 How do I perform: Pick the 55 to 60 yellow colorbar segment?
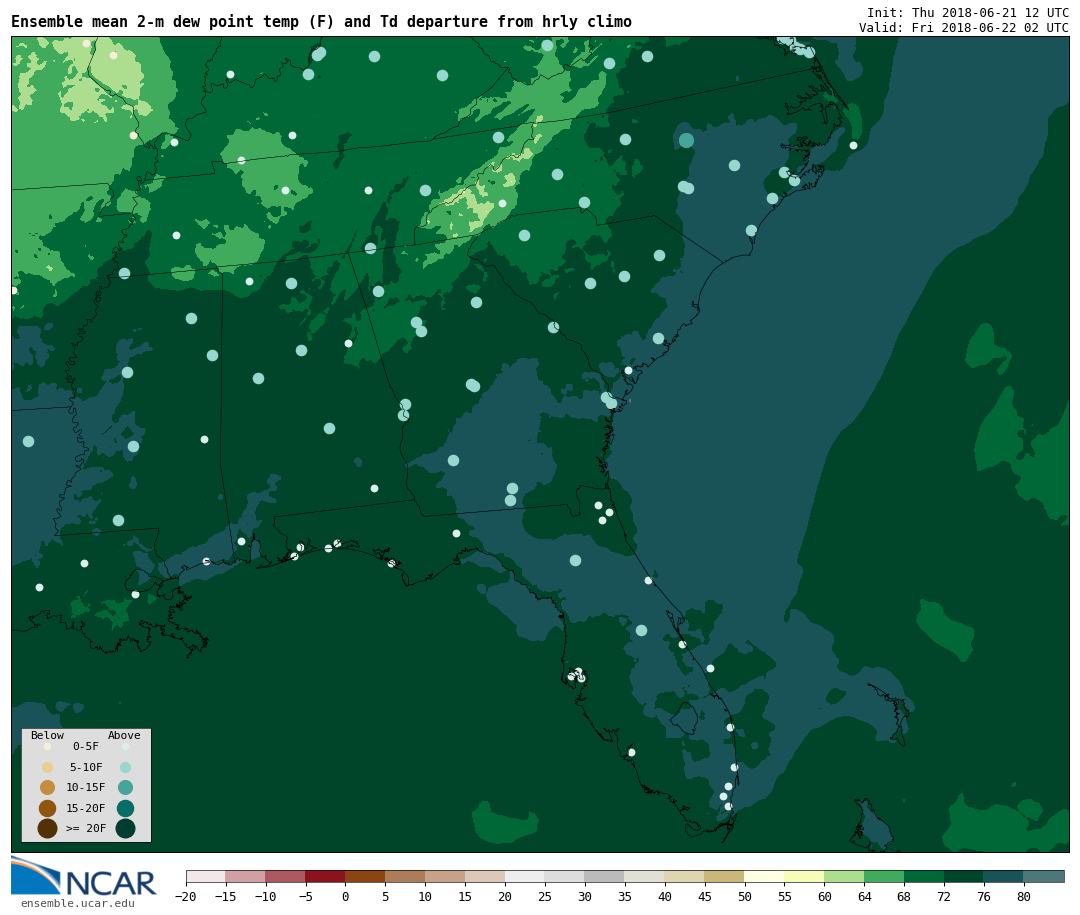point(805,877)
